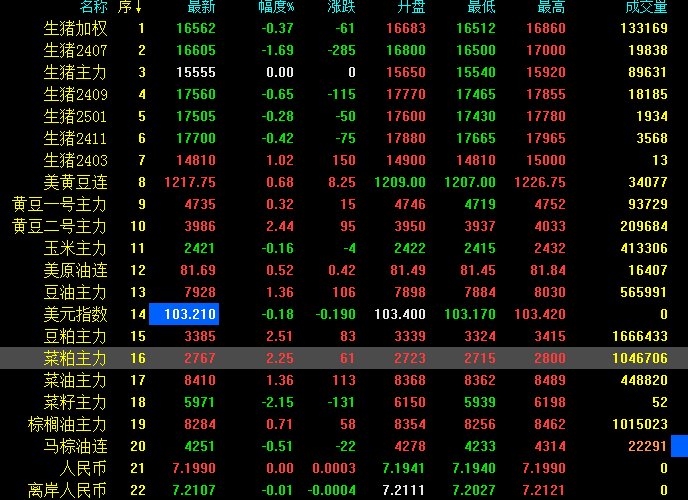
Task: Click the opening price 7.2111
Action: tap(404, 490)
